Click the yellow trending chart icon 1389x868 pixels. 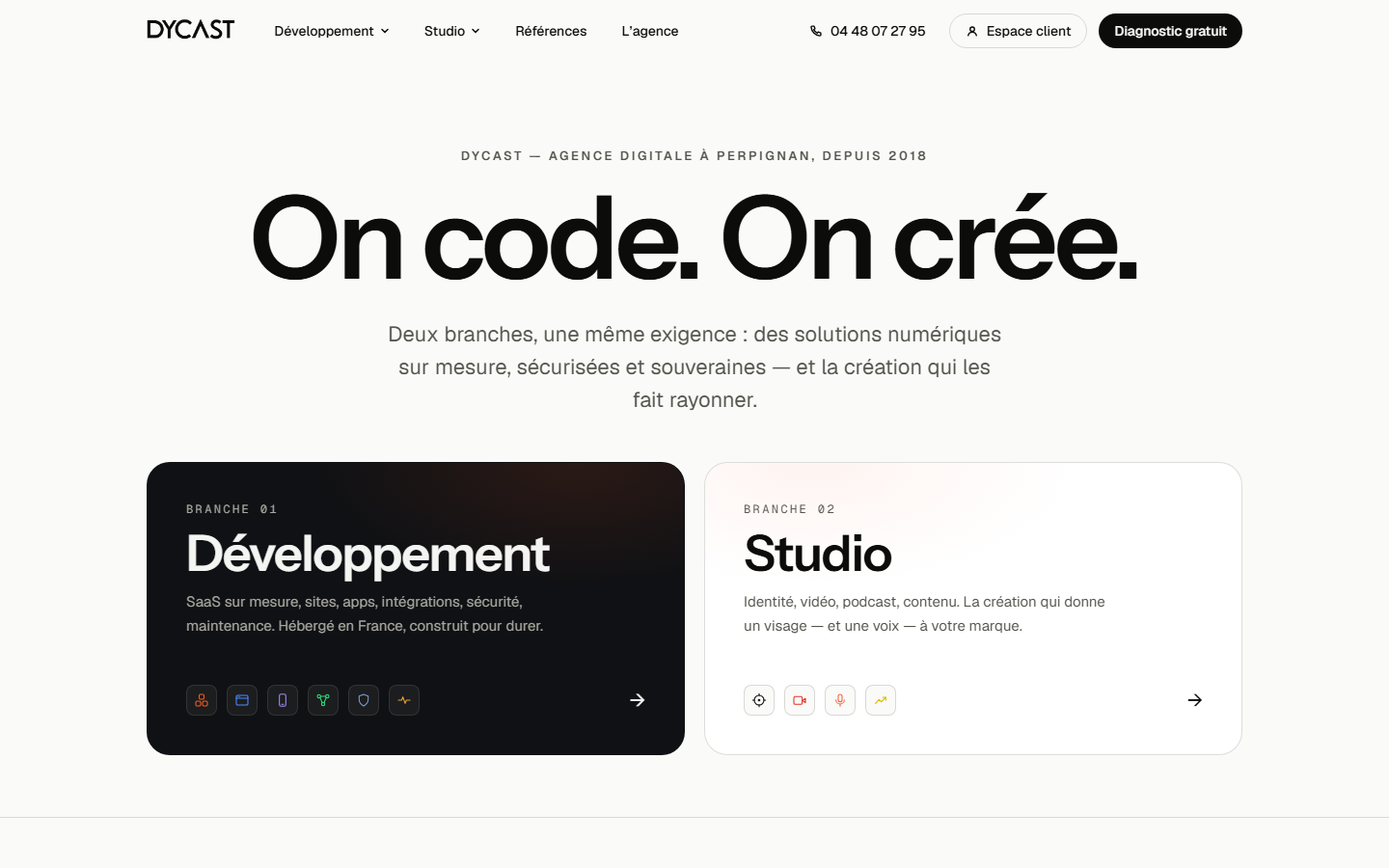881,700
